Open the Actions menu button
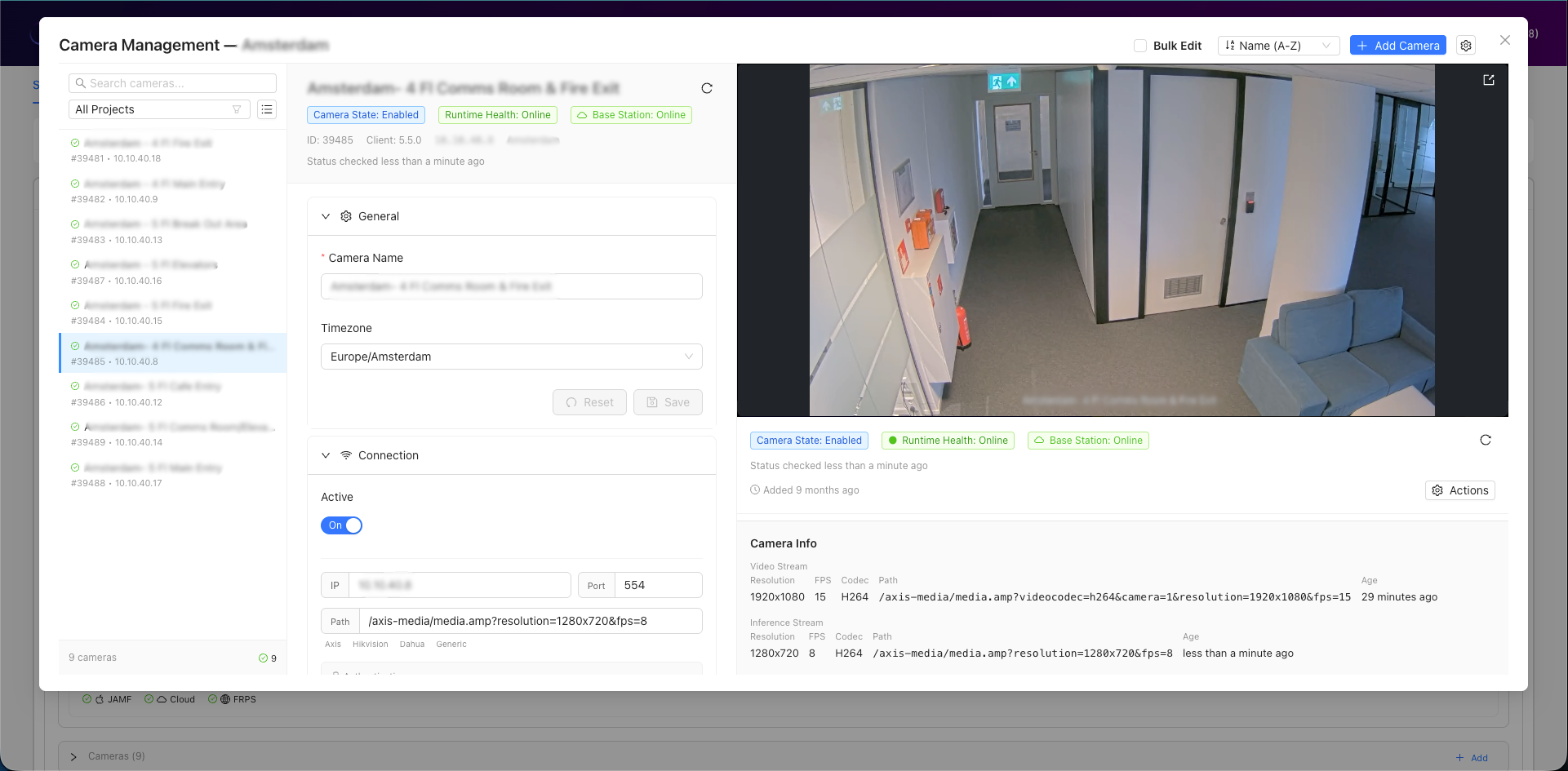This screenshot has height=771, width=1568. 1459,490
